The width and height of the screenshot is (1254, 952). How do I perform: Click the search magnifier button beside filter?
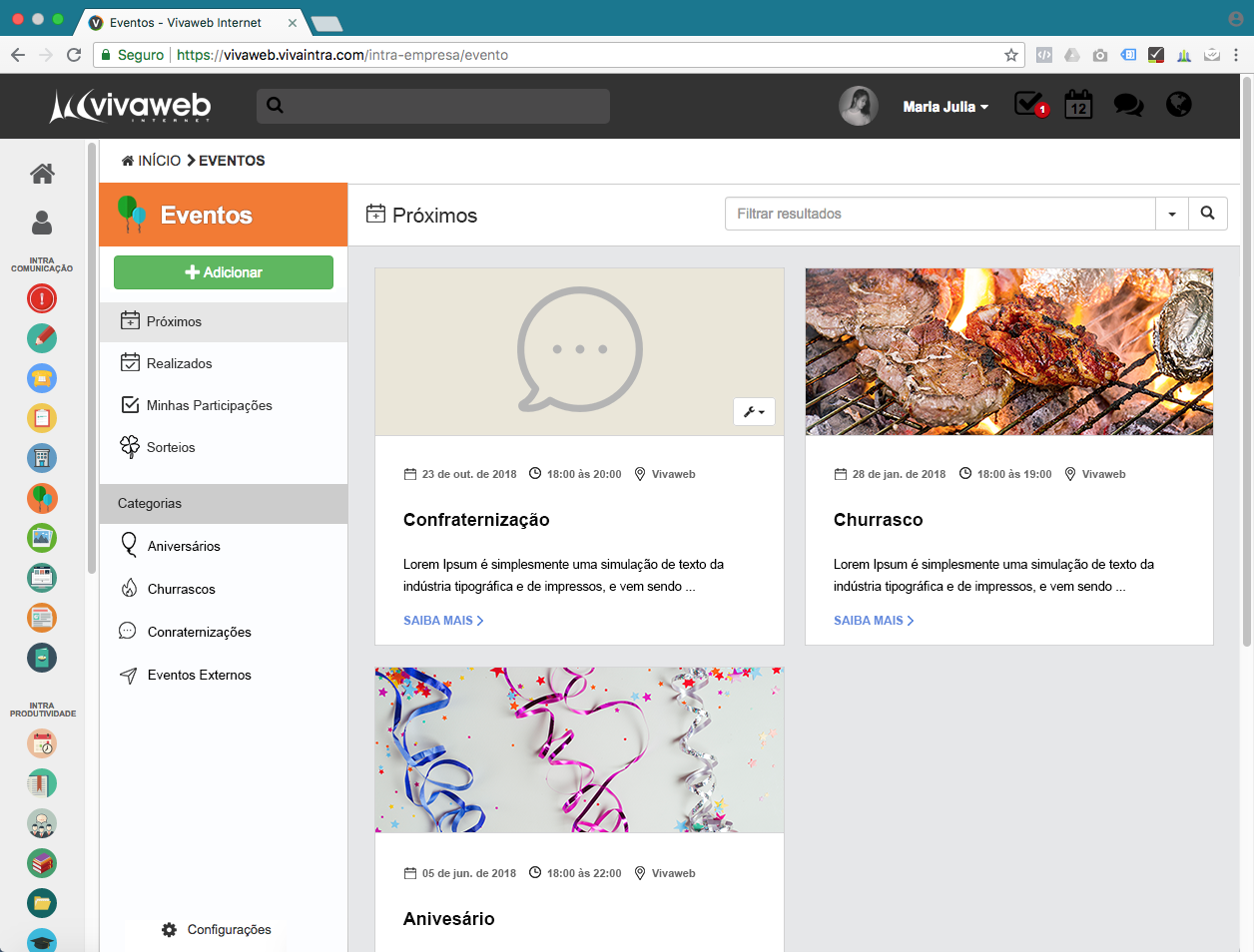(1207, 214)
